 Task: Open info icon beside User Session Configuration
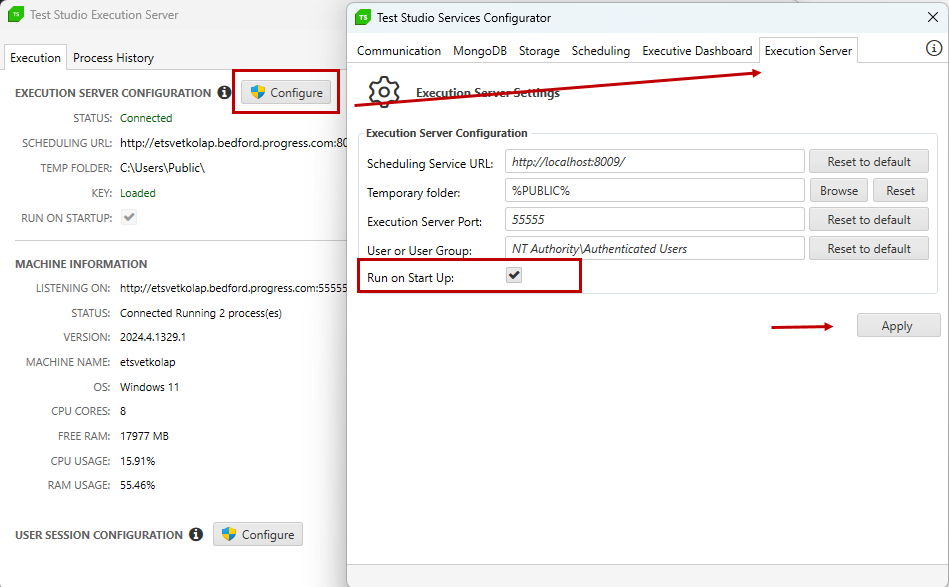click(196, 534)
